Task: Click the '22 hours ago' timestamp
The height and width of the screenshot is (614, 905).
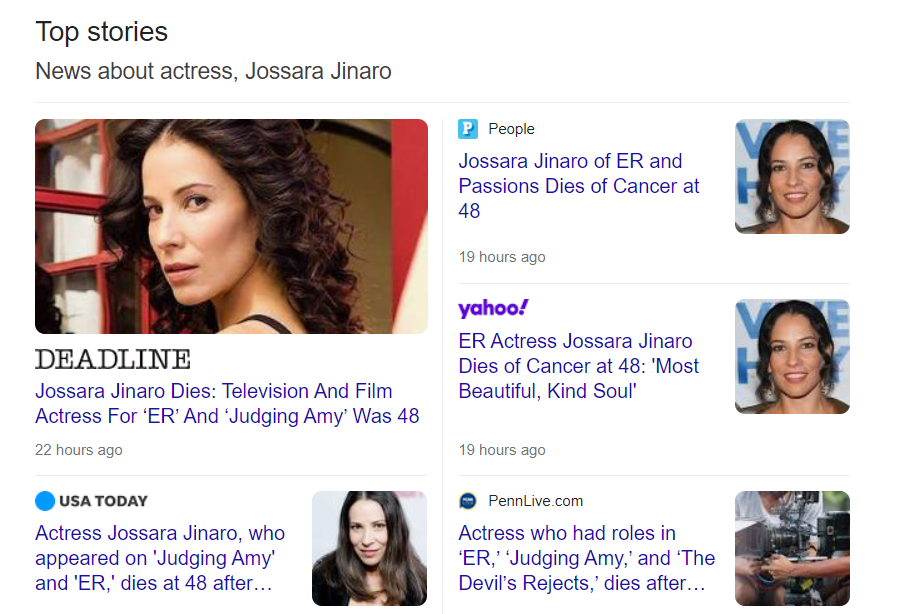Action: [x=79, y=450]
